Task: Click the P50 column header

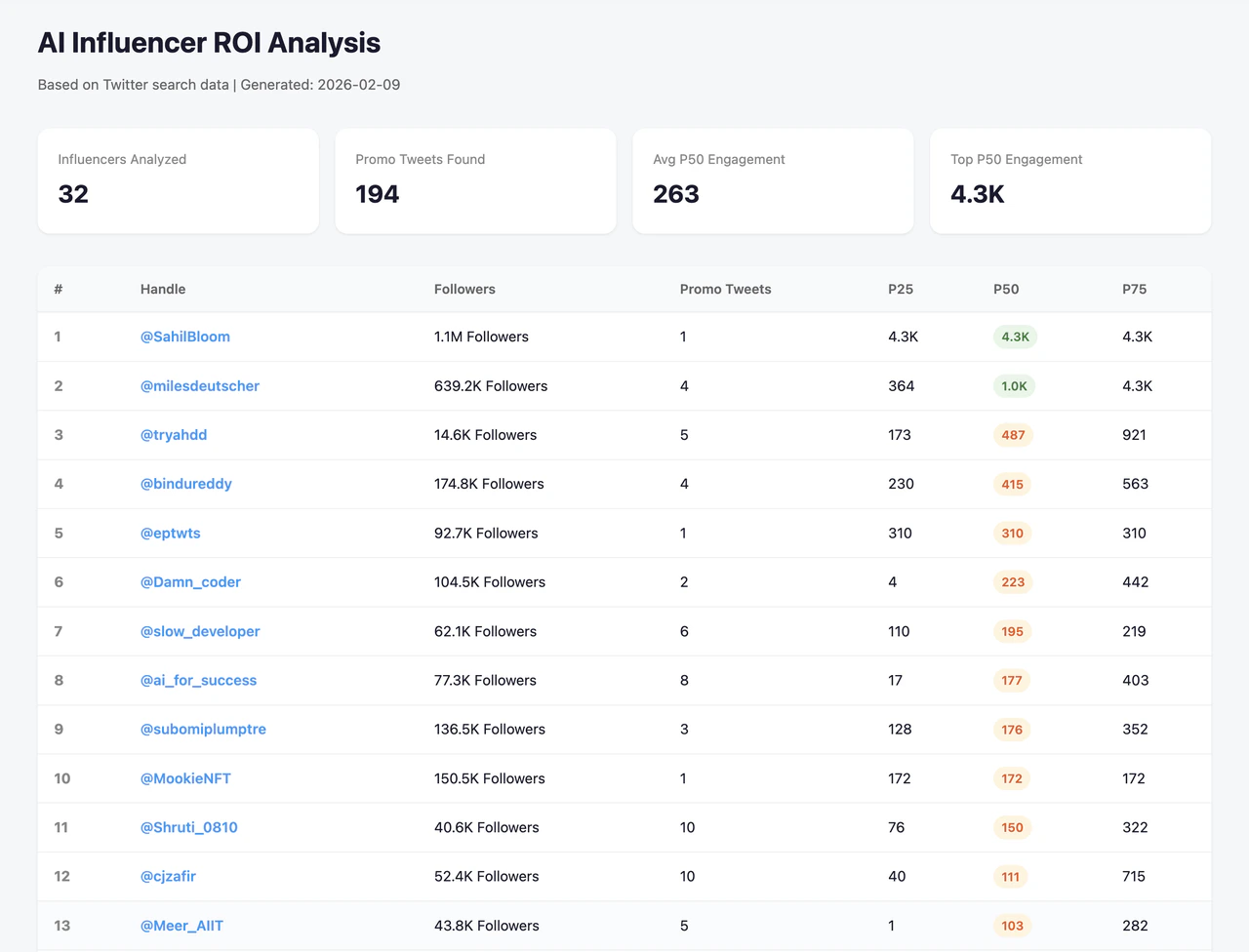Action: pyautogui.click(x=1006, y=289)
